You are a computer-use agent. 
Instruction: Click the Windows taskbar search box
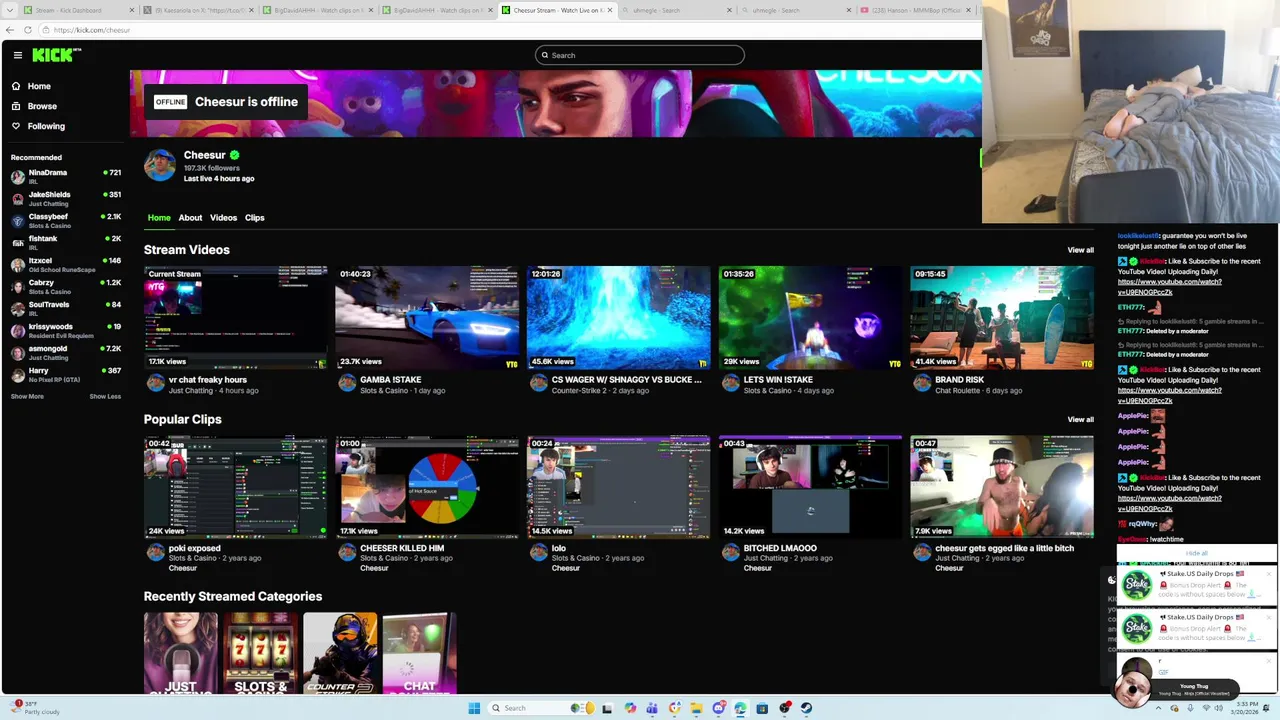[542, 708]
